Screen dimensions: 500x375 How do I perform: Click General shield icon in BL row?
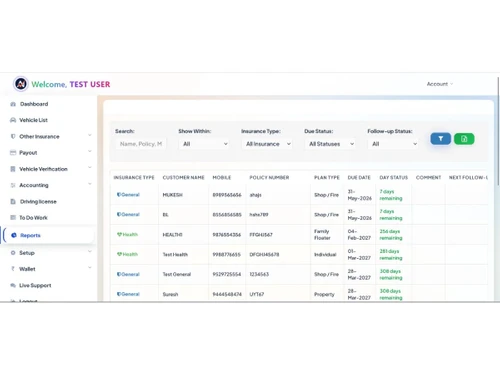[x=119, y=214]
